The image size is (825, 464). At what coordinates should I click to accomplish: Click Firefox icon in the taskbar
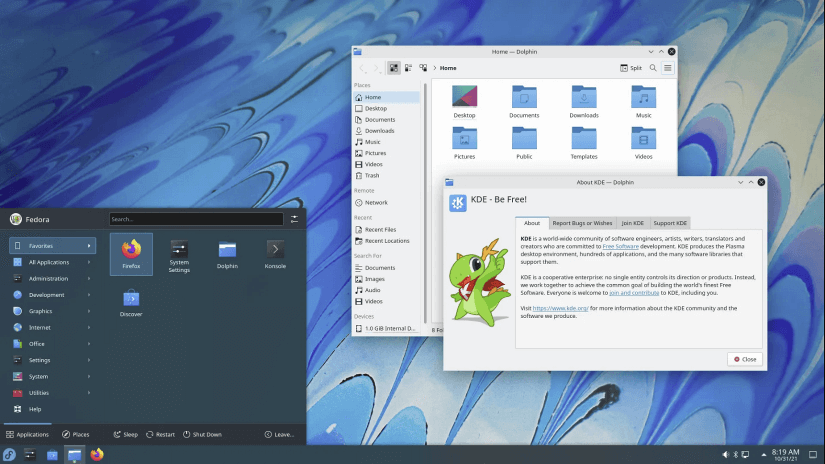tap(97, 455)
